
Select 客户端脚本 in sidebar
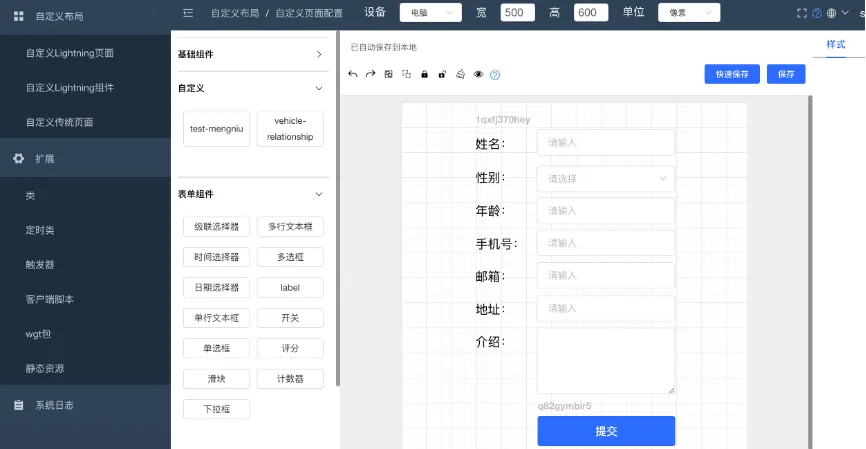[x=49, y=299]
